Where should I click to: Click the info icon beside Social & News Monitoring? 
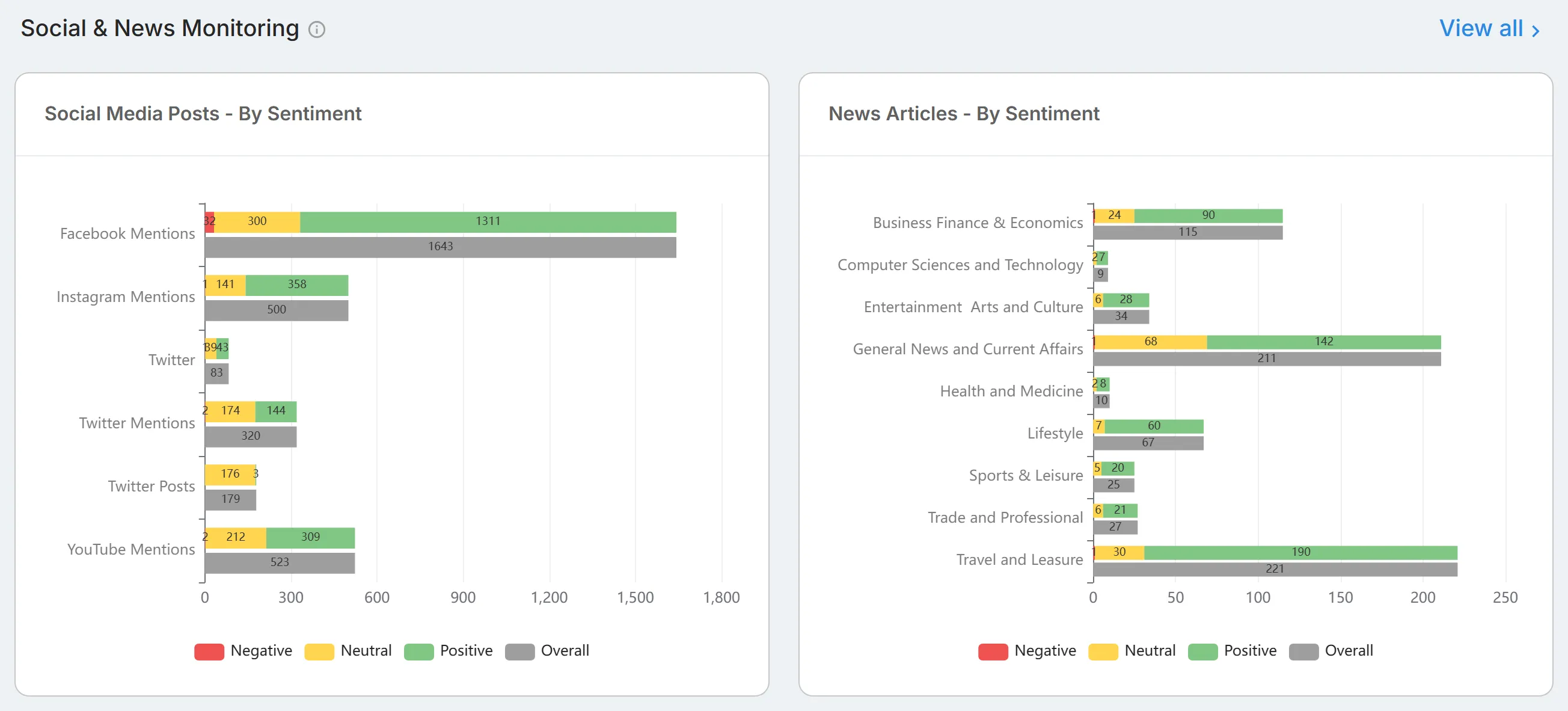click(316, 29)
